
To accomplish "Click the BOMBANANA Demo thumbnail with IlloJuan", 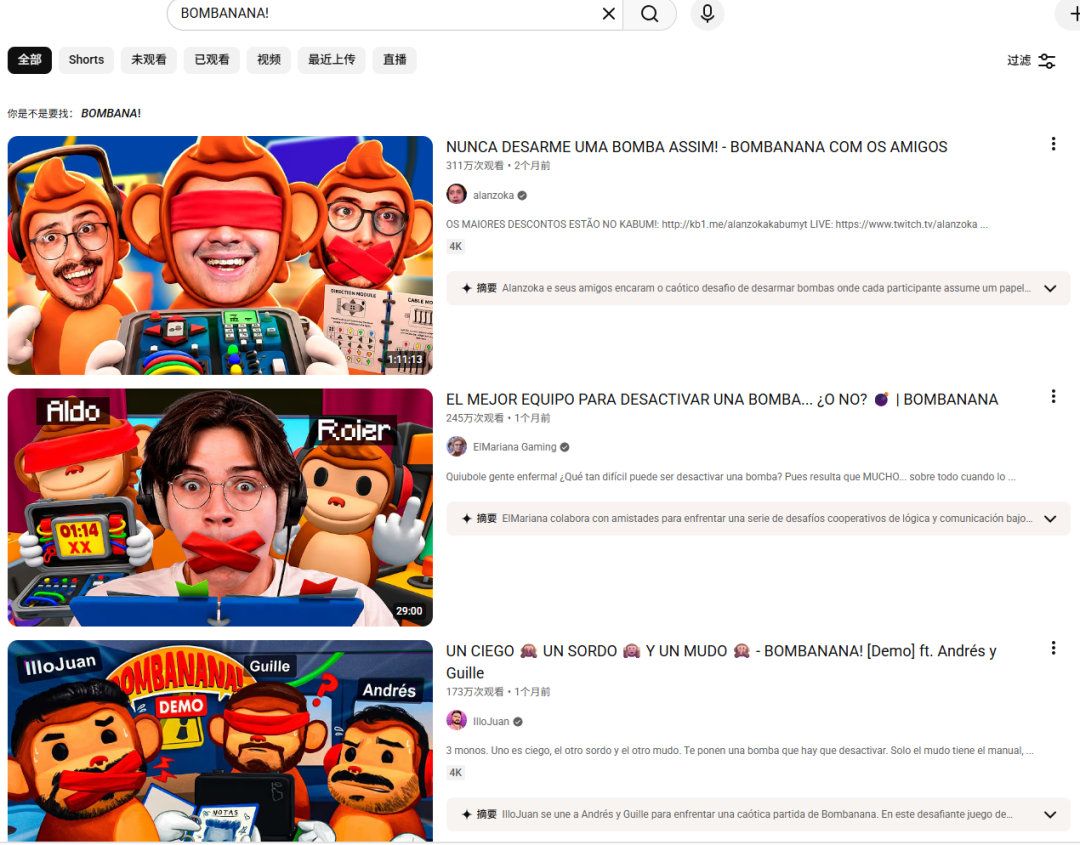I will [220, 741].
